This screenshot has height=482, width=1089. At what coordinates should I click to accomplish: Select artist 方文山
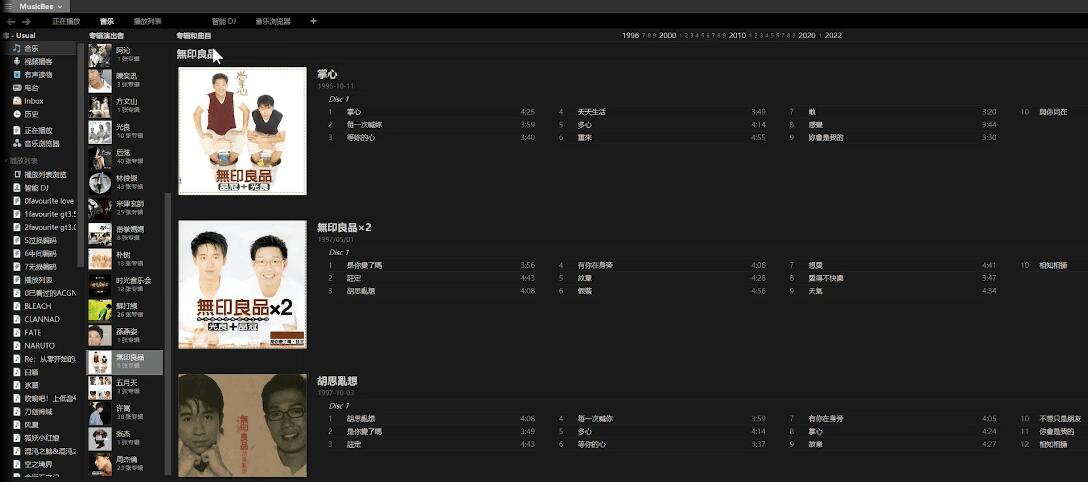pos(124,106)
